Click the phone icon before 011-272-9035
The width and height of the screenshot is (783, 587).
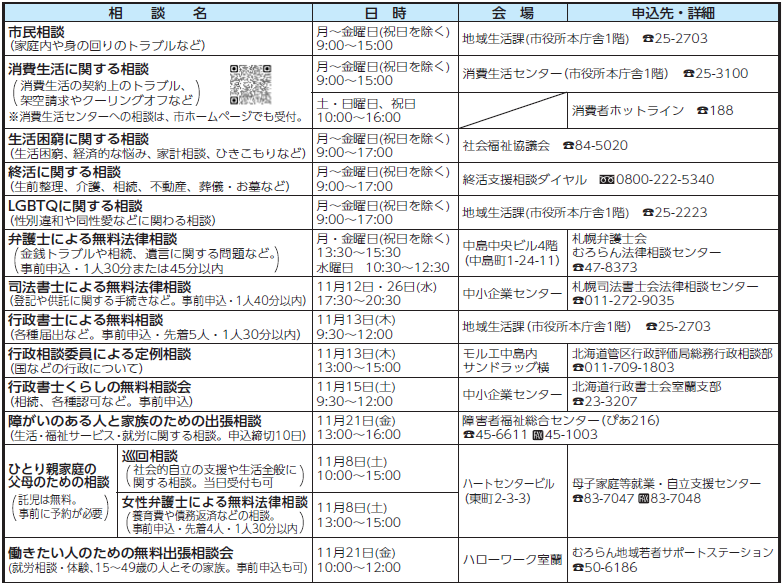click(x=577, y=300)
